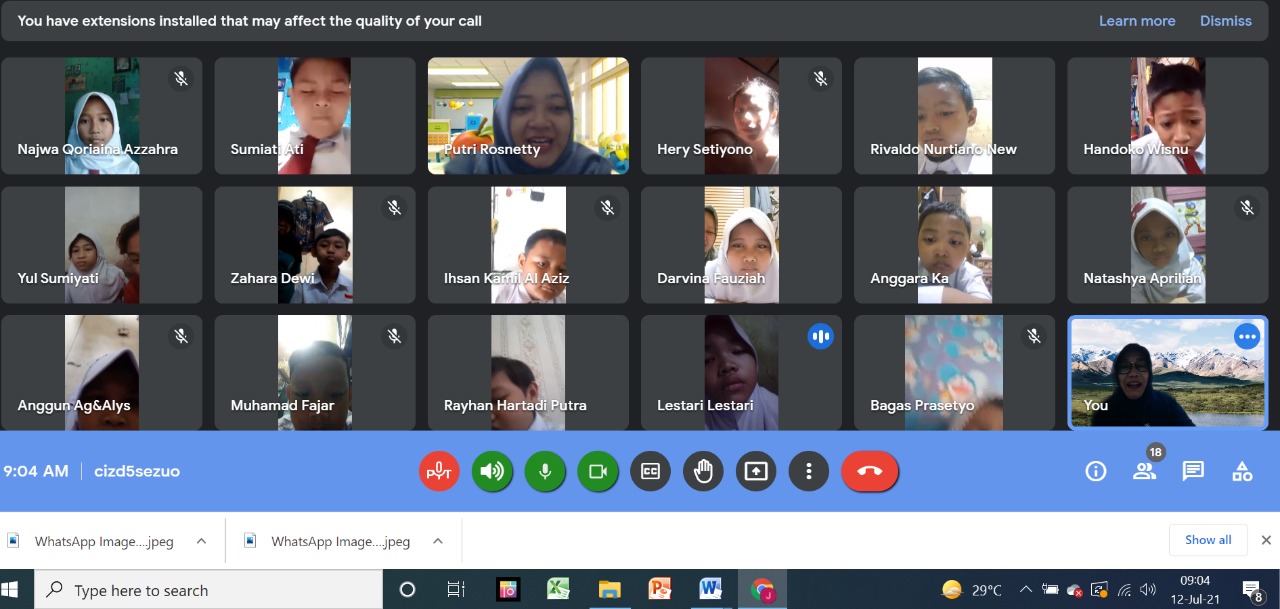This screenshot has width=1280, height=609.
Task: Turn off the camera
Action: coord(598,471)
